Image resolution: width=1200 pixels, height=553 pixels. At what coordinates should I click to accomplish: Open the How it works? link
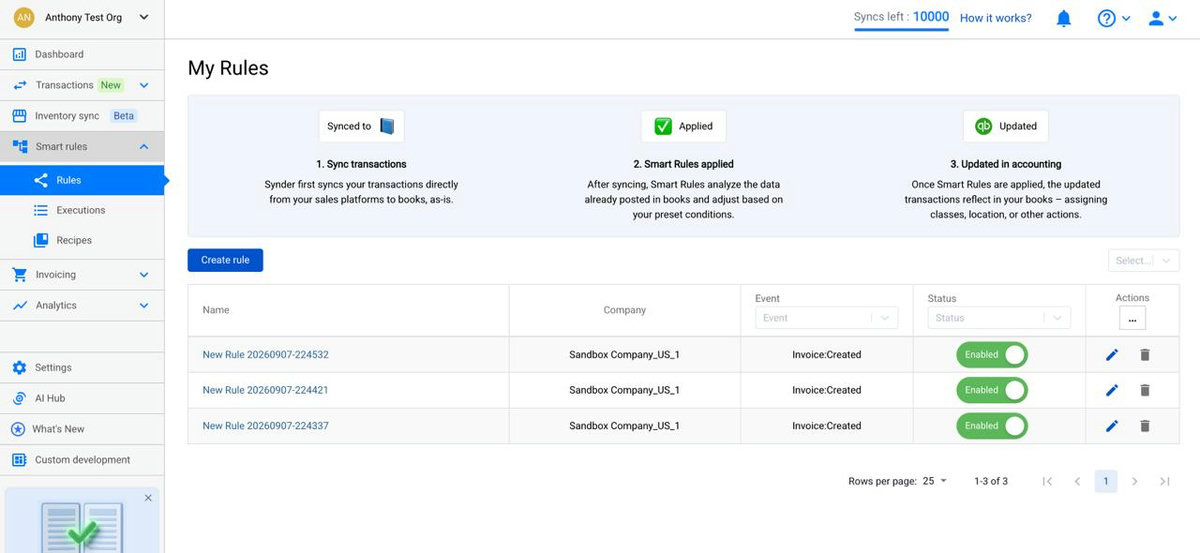tap(996, 18)
